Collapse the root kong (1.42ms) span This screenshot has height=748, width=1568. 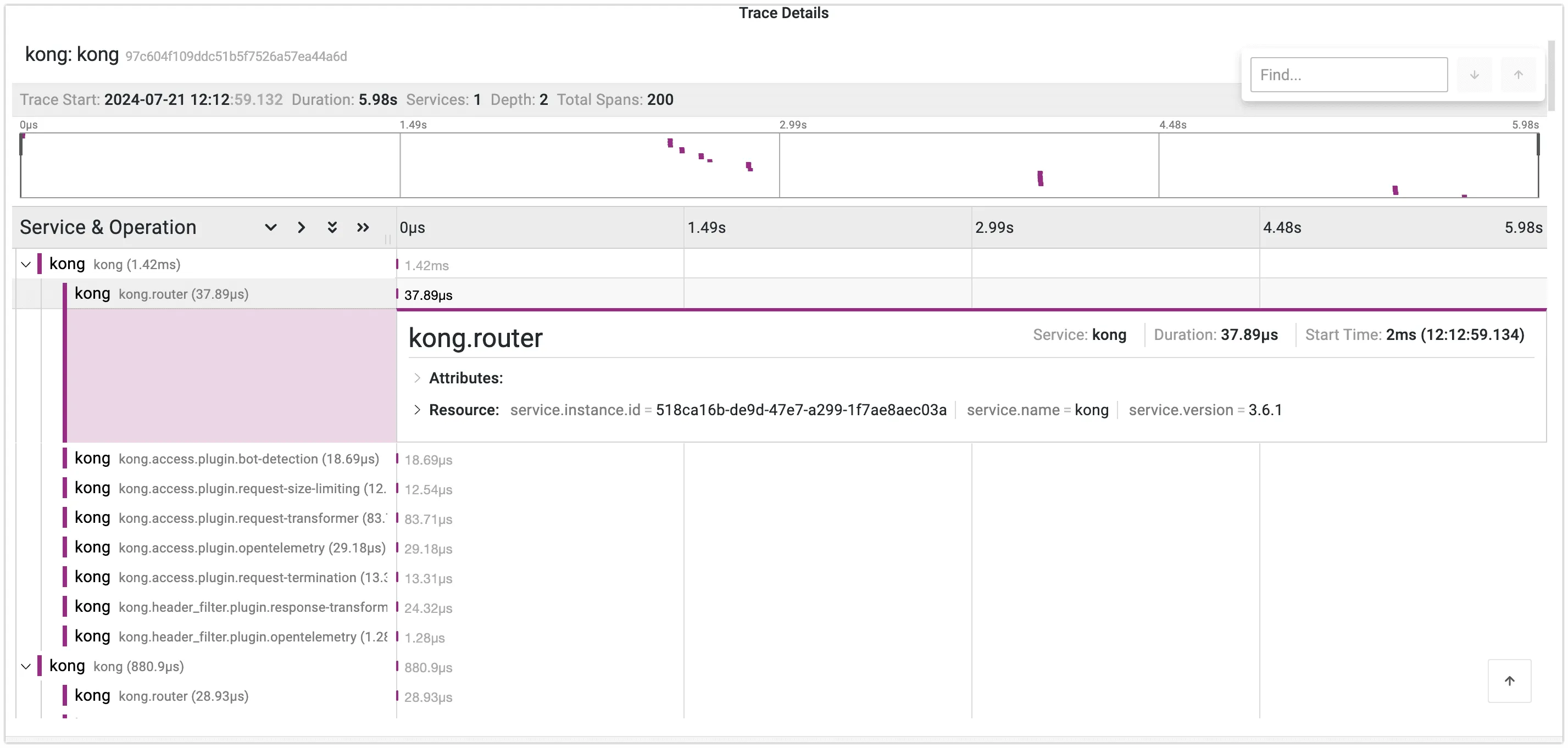(x=25, y=264)
